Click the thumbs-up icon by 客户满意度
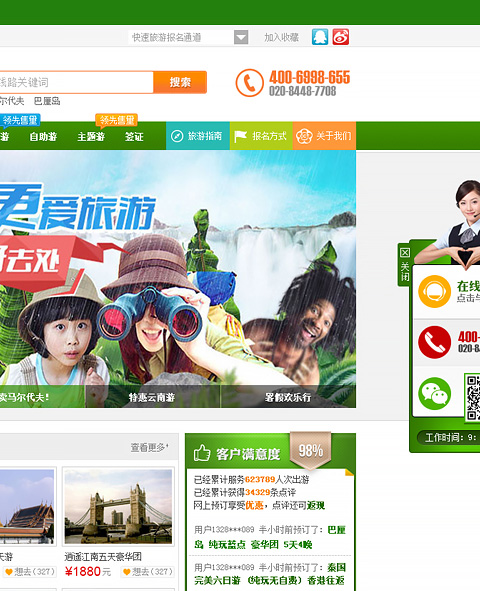This screenshot has width=480, height=591. coord(202,453)
